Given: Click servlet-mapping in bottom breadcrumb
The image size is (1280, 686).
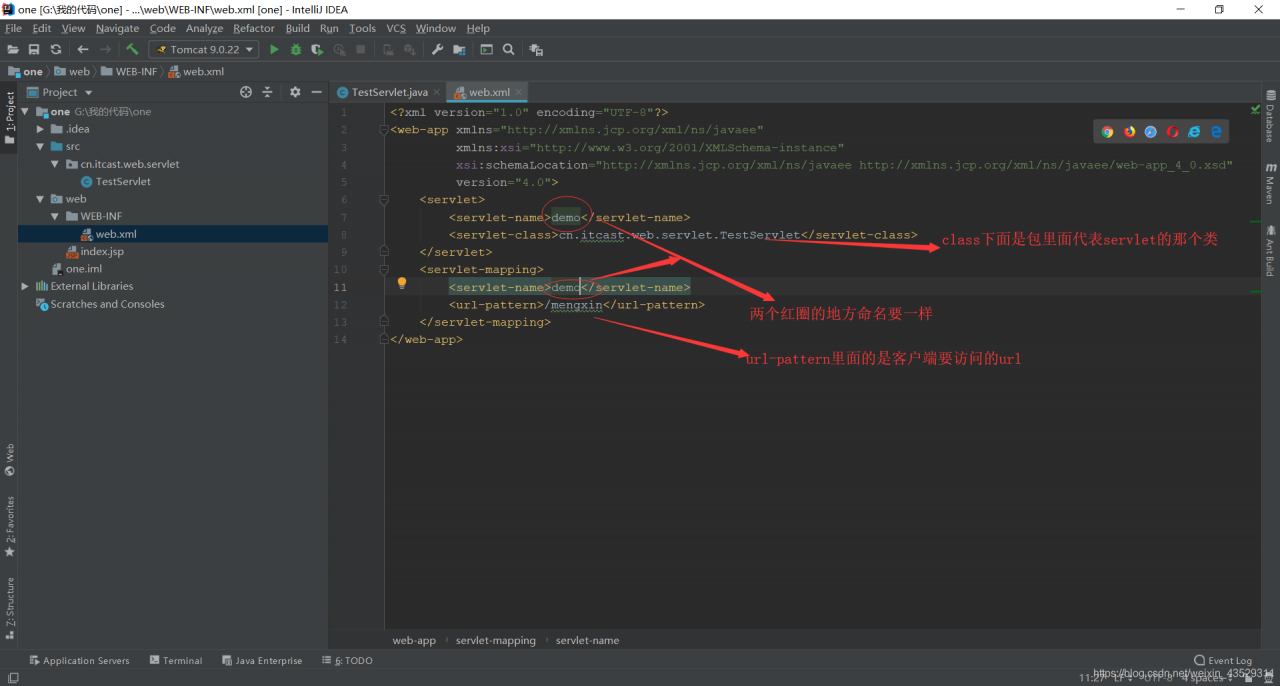Looking at the screenshot, I should click(x=496, y=640).
